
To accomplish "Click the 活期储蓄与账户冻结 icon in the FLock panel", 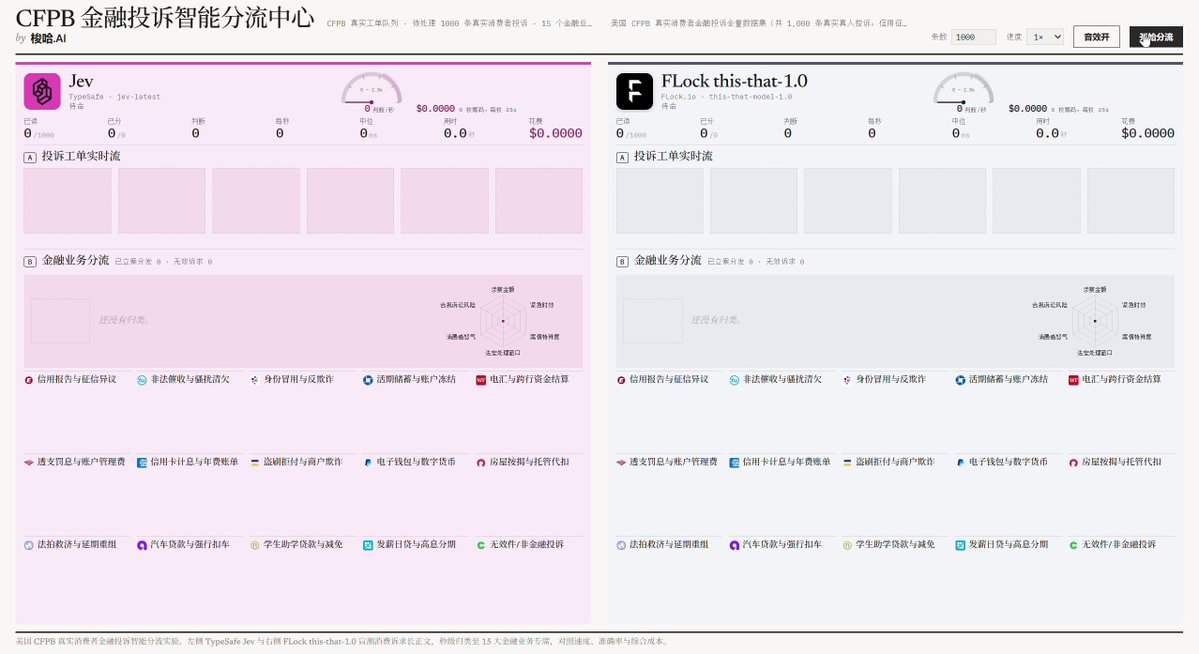I will (x=960, y=380).
